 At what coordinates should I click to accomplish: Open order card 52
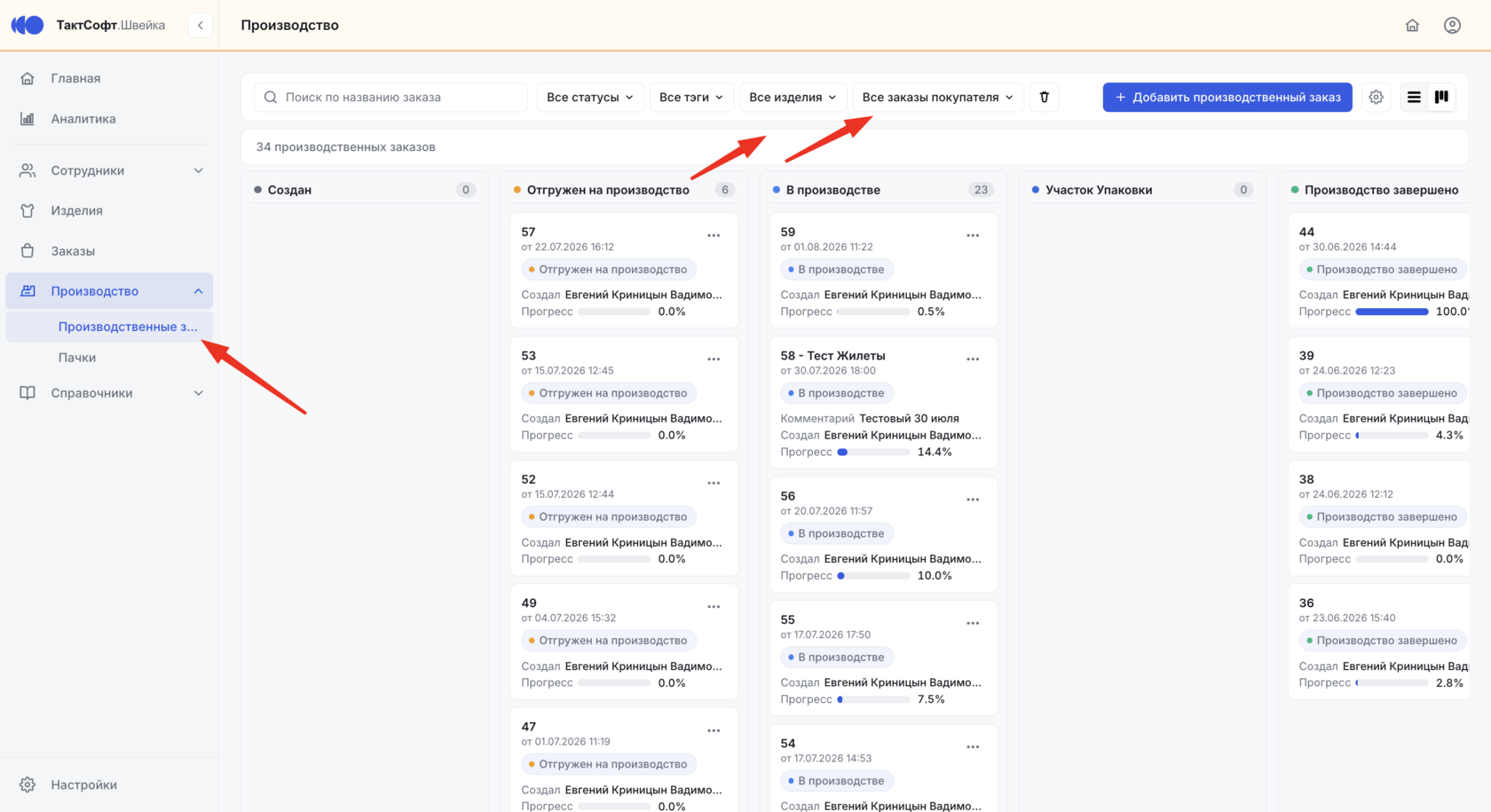click(624, 518)
